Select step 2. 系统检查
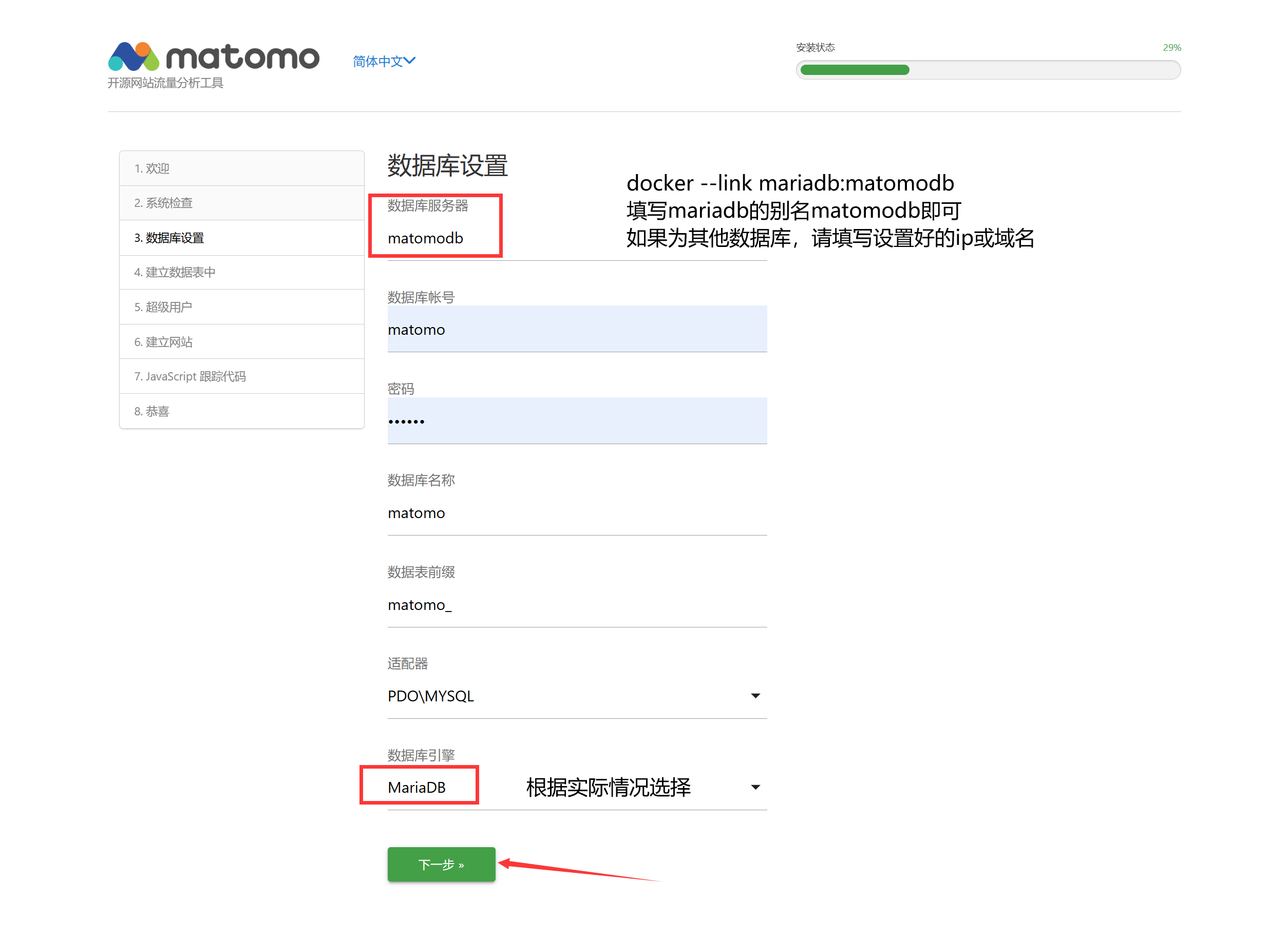The height and width of the screenshot is (936, 1288). 163,203
